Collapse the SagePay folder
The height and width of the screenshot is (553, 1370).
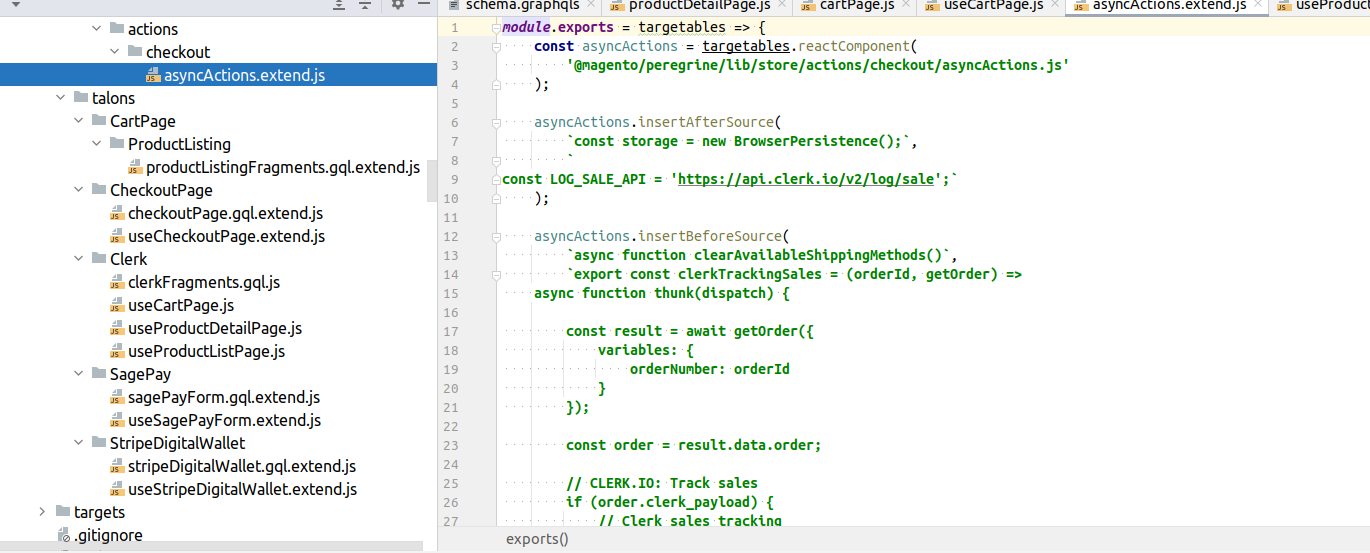click(x=78, y=374)
